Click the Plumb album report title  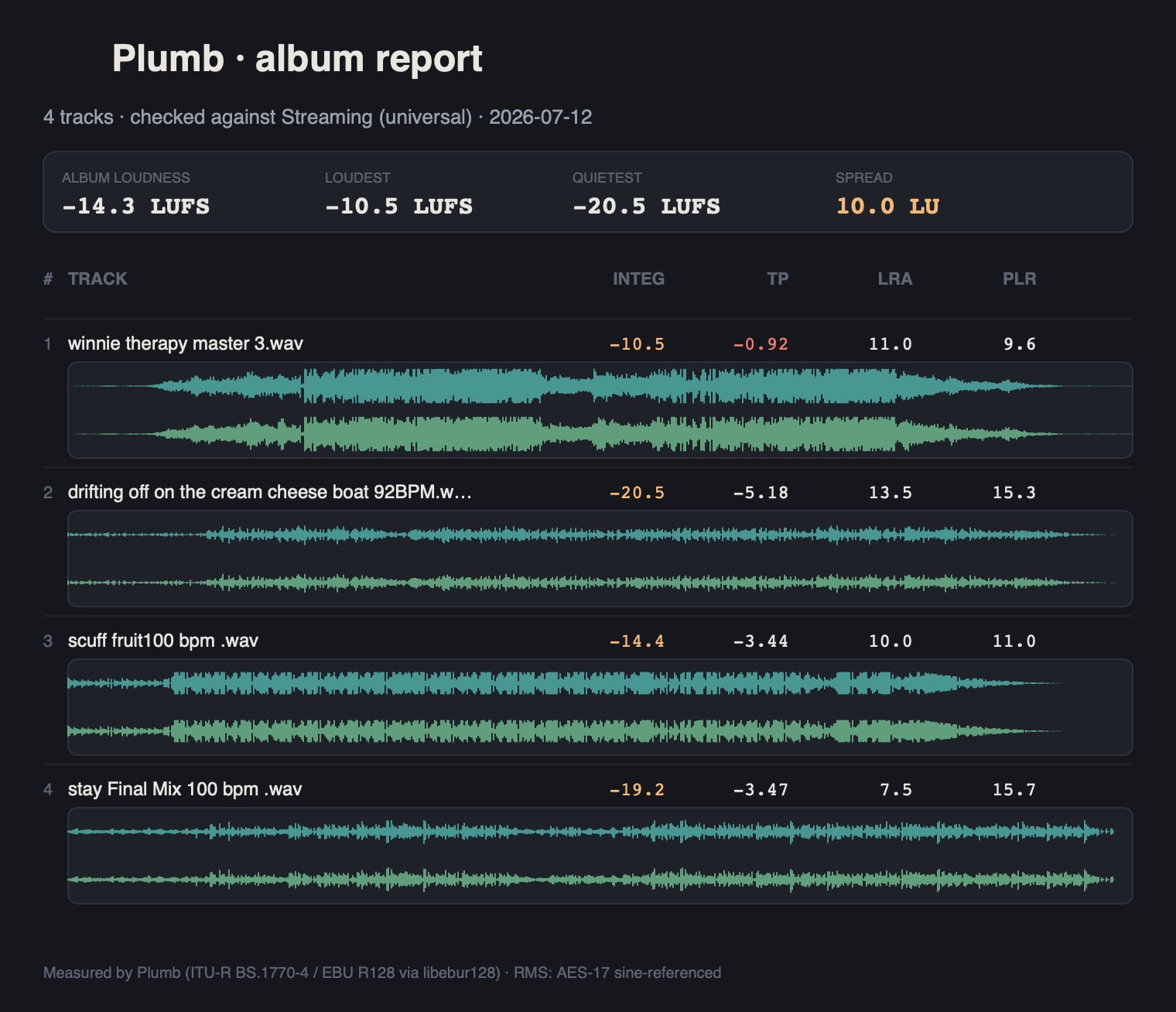point(297,59)
